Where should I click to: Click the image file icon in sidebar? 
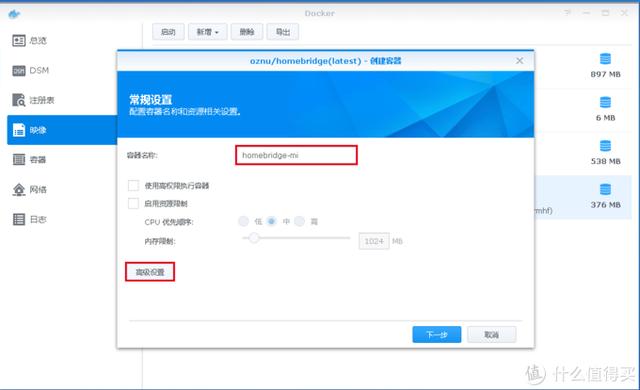click(19, 130)
